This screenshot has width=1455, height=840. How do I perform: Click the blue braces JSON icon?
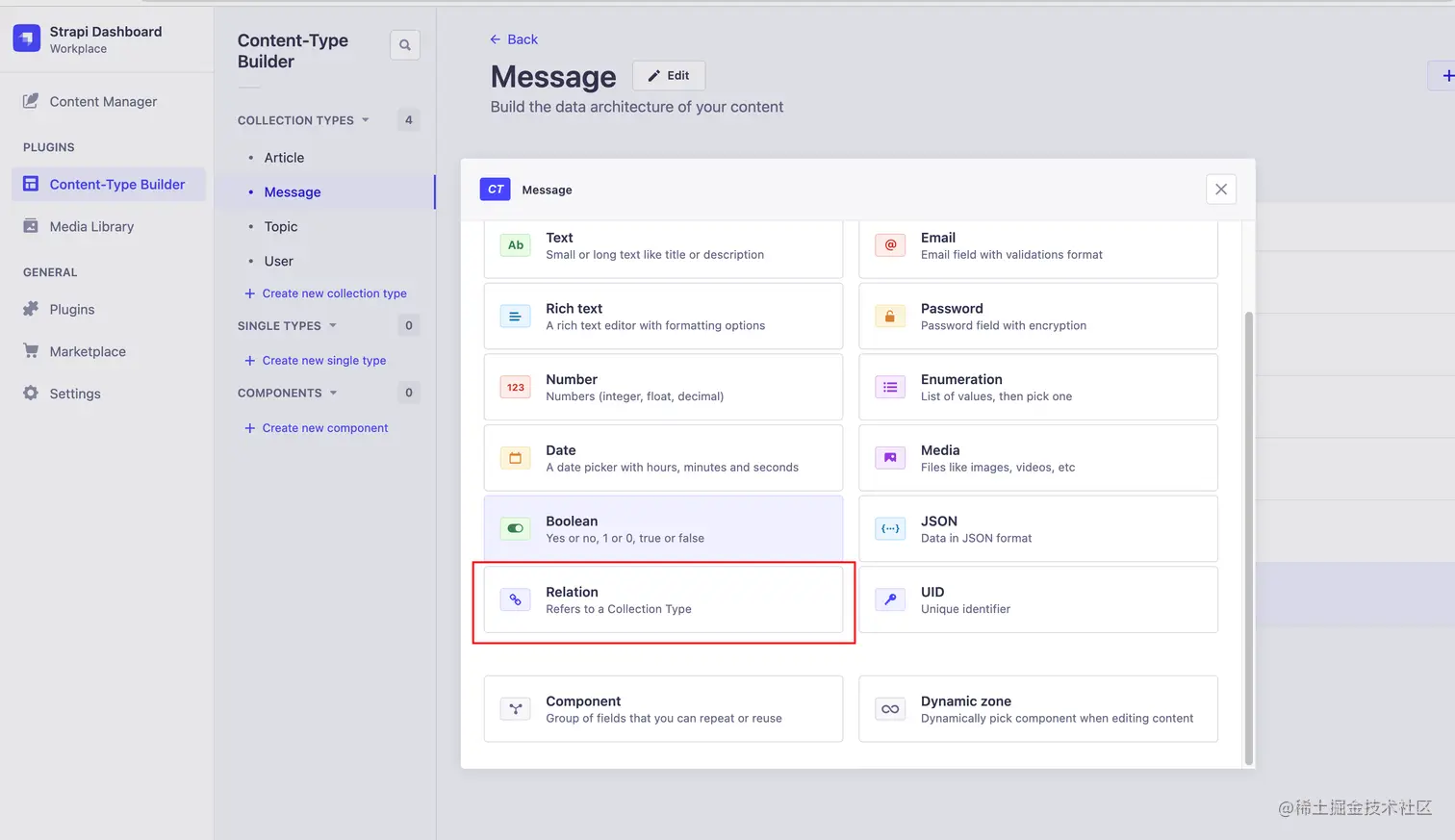pyautogui.click(x=890, y=528)
